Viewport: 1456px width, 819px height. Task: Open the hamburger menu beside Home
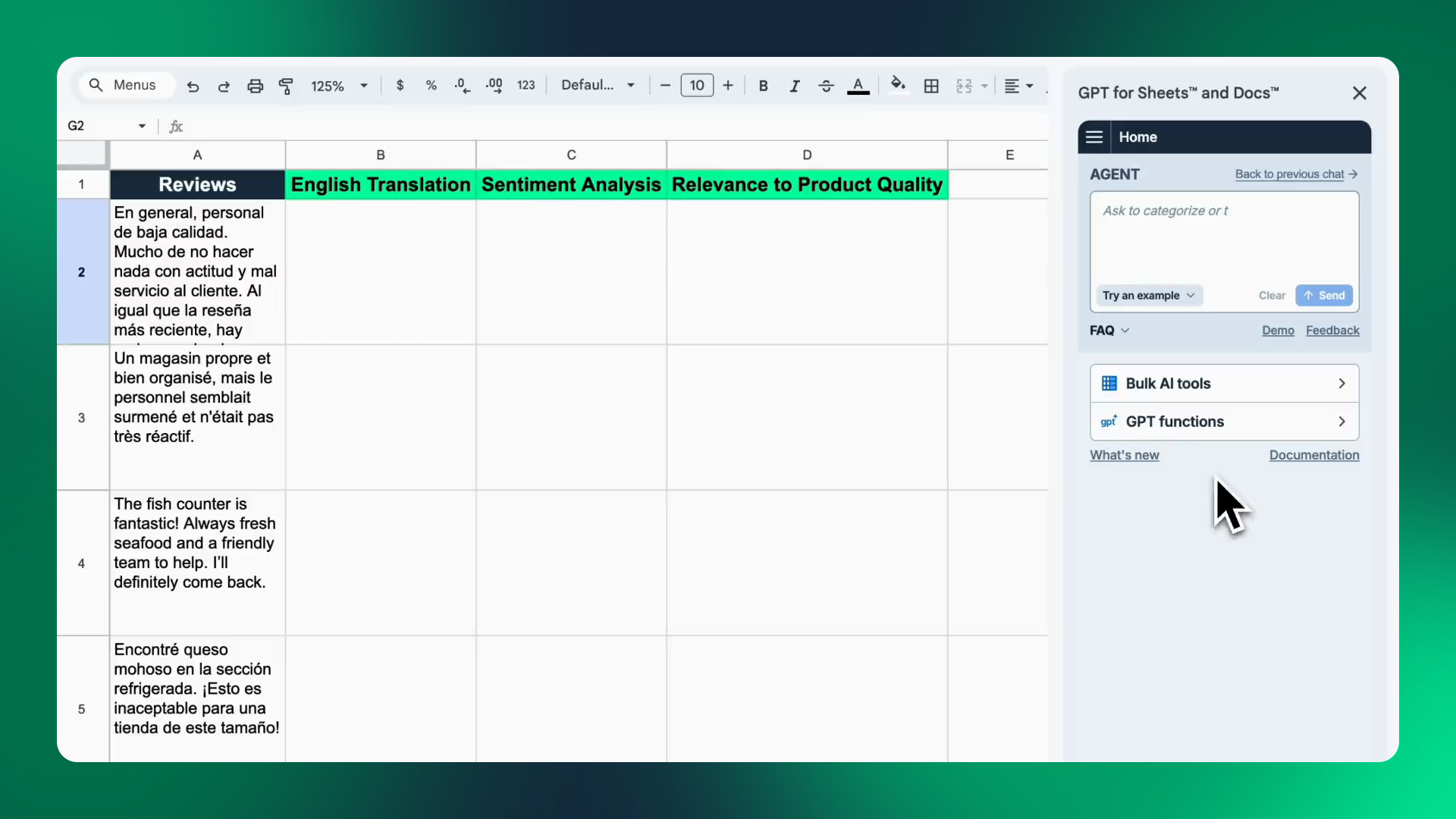click(1094, 137)
